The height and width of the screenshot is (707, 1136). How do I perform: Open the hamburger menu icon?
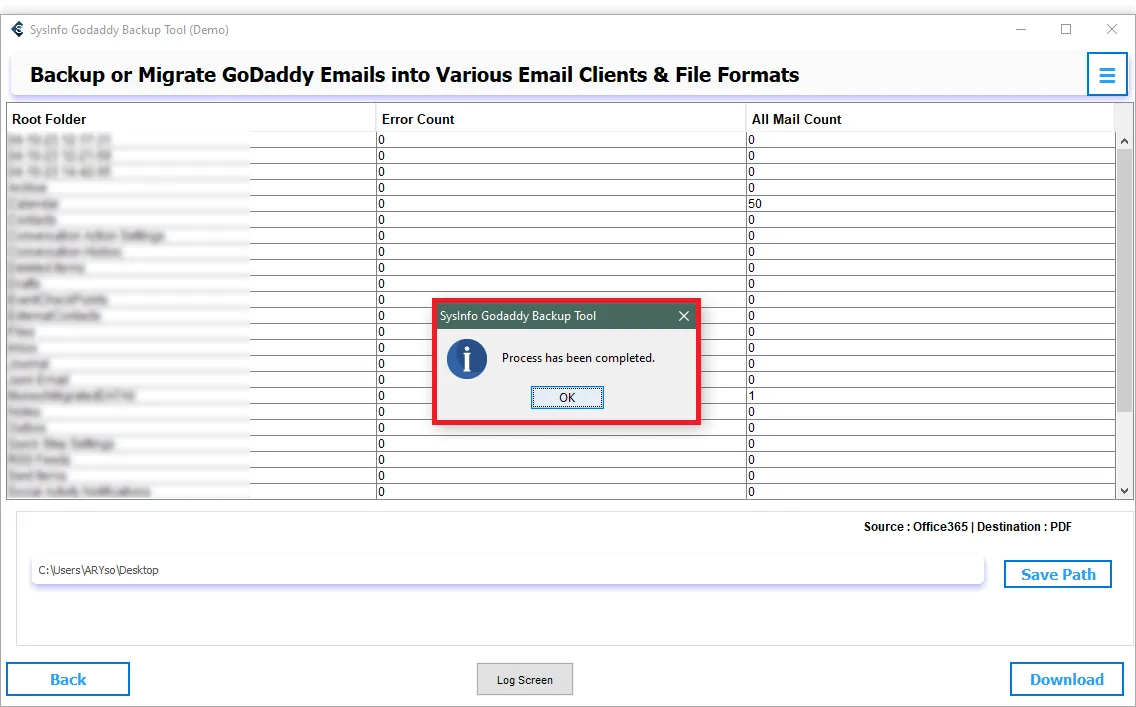tap(1106, 75)
